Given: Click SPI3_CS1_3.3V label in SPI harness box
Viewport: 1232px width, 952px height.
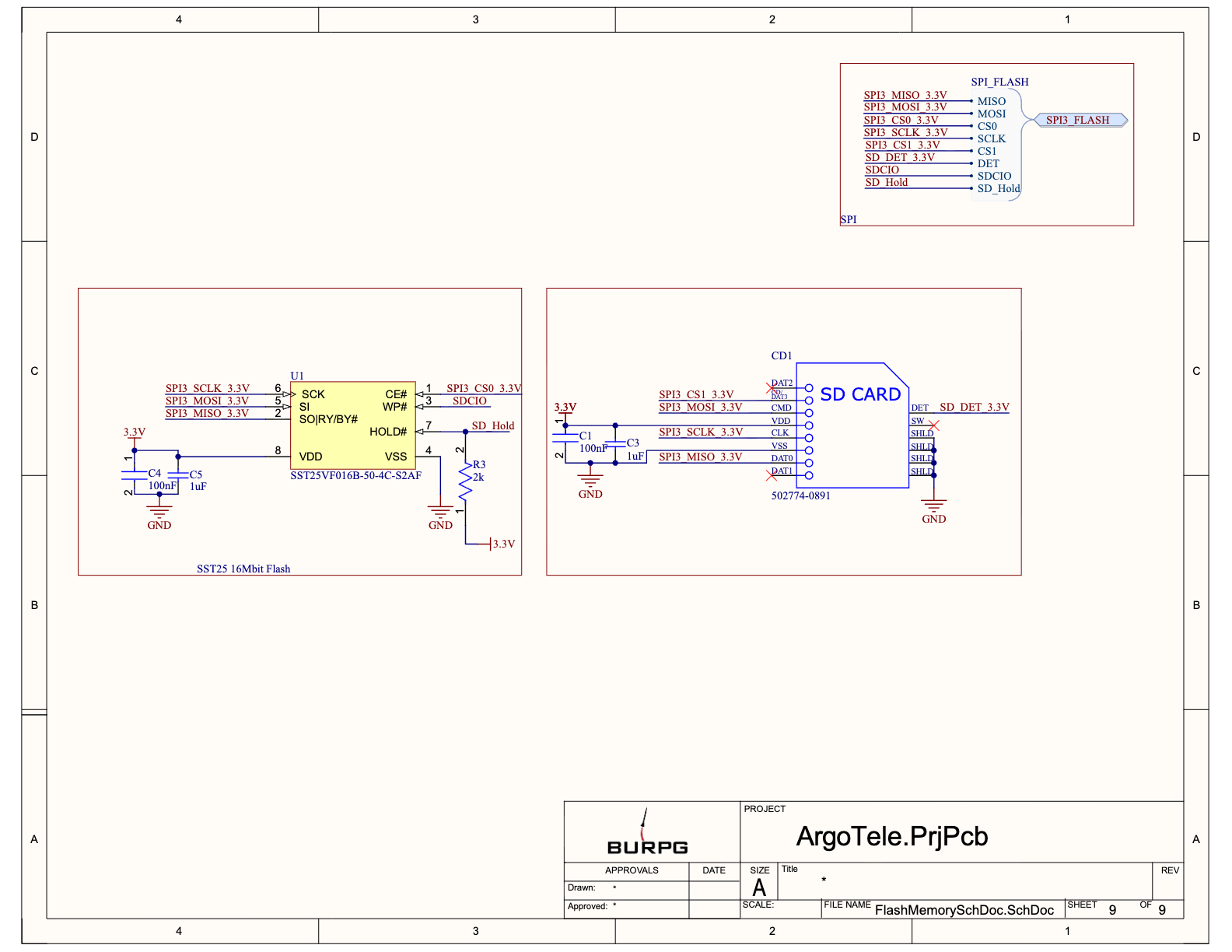Looking at the screenshot, I should [902, 145].
